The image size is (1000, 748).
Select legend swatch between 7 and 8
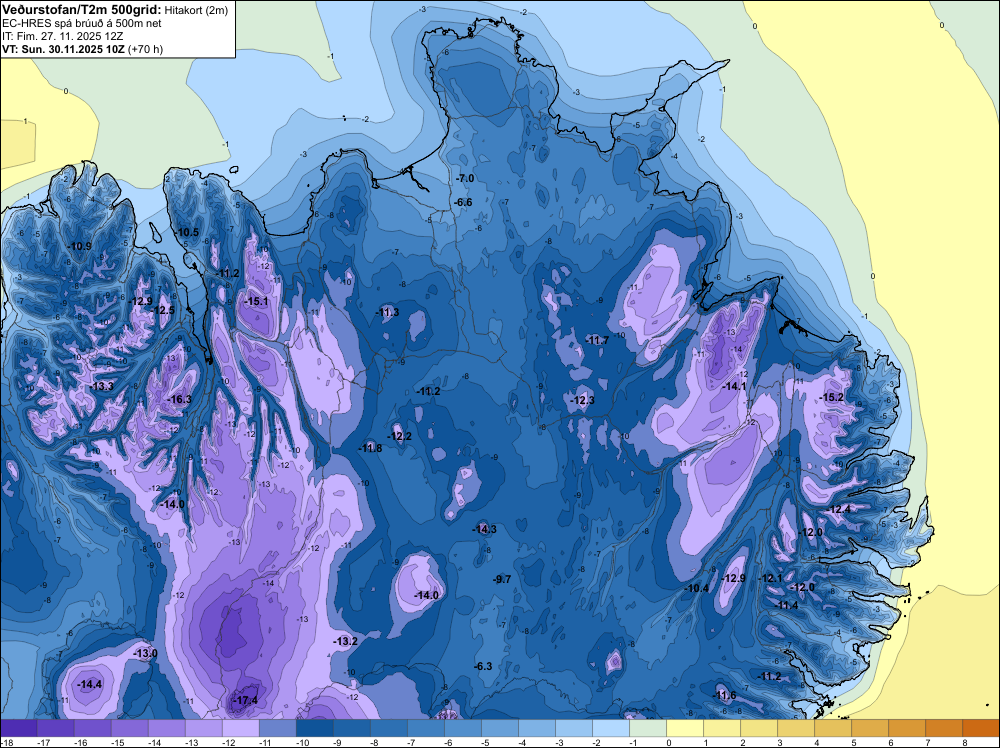coord(943,728)
